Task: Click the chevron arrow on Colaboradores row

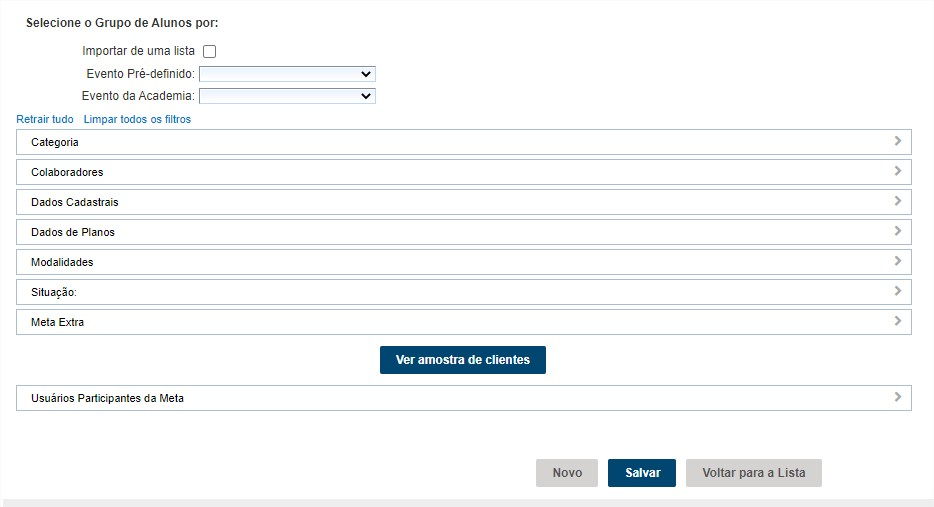Action: (x=898, y=172)
